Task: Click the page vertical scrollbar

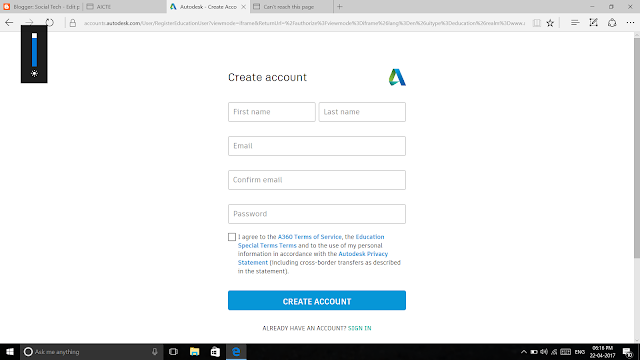Action: pyautogui.click(x=637, y=147)
